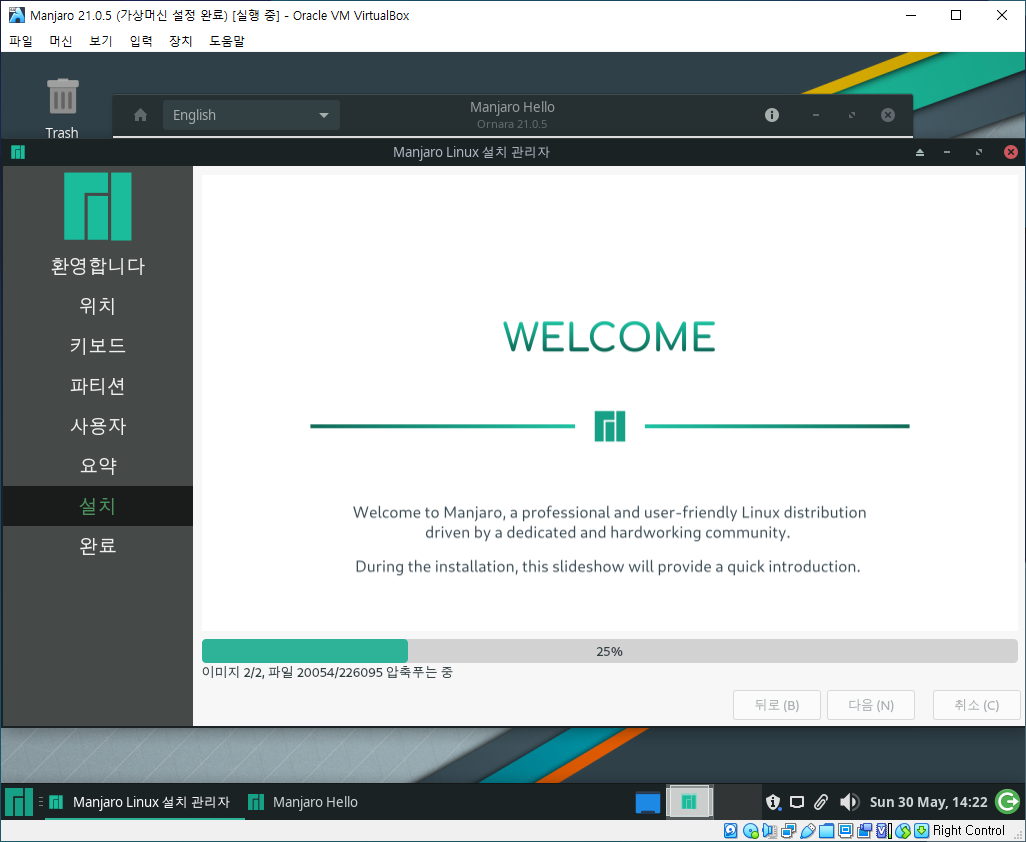Click the 다음 (N) next button
The image size is (1026, 842).
point(871,705)
